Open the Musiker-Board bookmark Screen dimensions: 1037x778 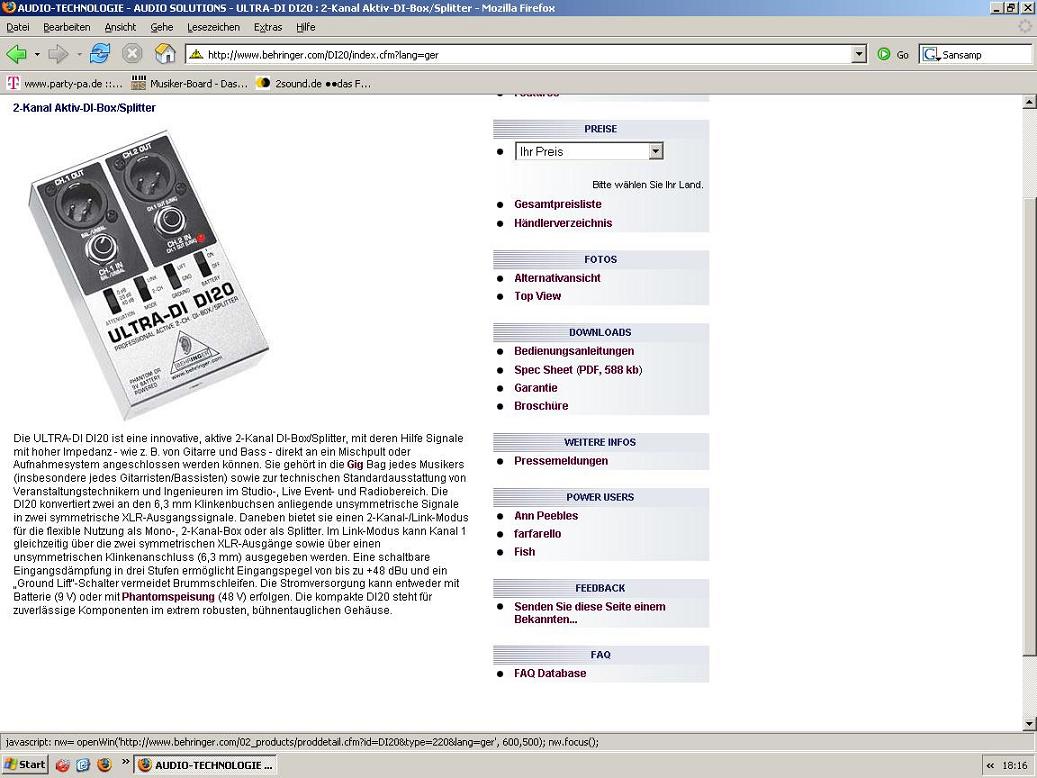pos(189,83)
